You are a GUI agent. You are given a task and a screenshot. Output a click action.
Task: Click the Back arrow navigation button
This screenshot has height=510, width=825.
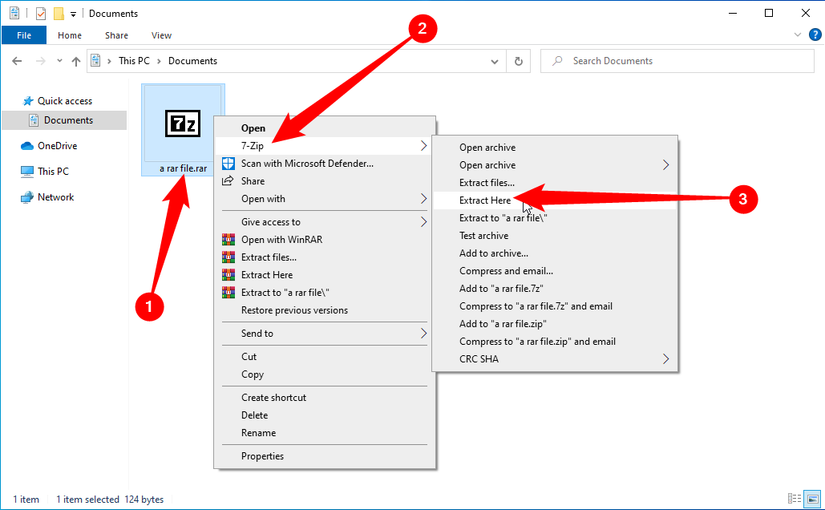point(17,61)
